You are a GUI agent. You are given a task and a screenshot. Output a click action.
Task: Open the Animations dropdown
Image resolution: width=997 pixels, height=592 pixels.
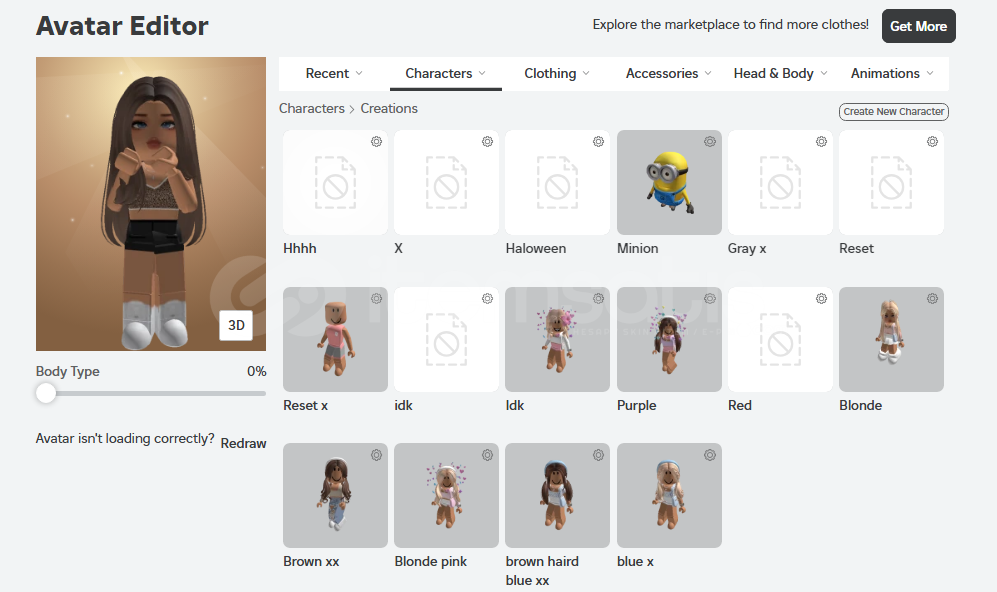point(891,74)
